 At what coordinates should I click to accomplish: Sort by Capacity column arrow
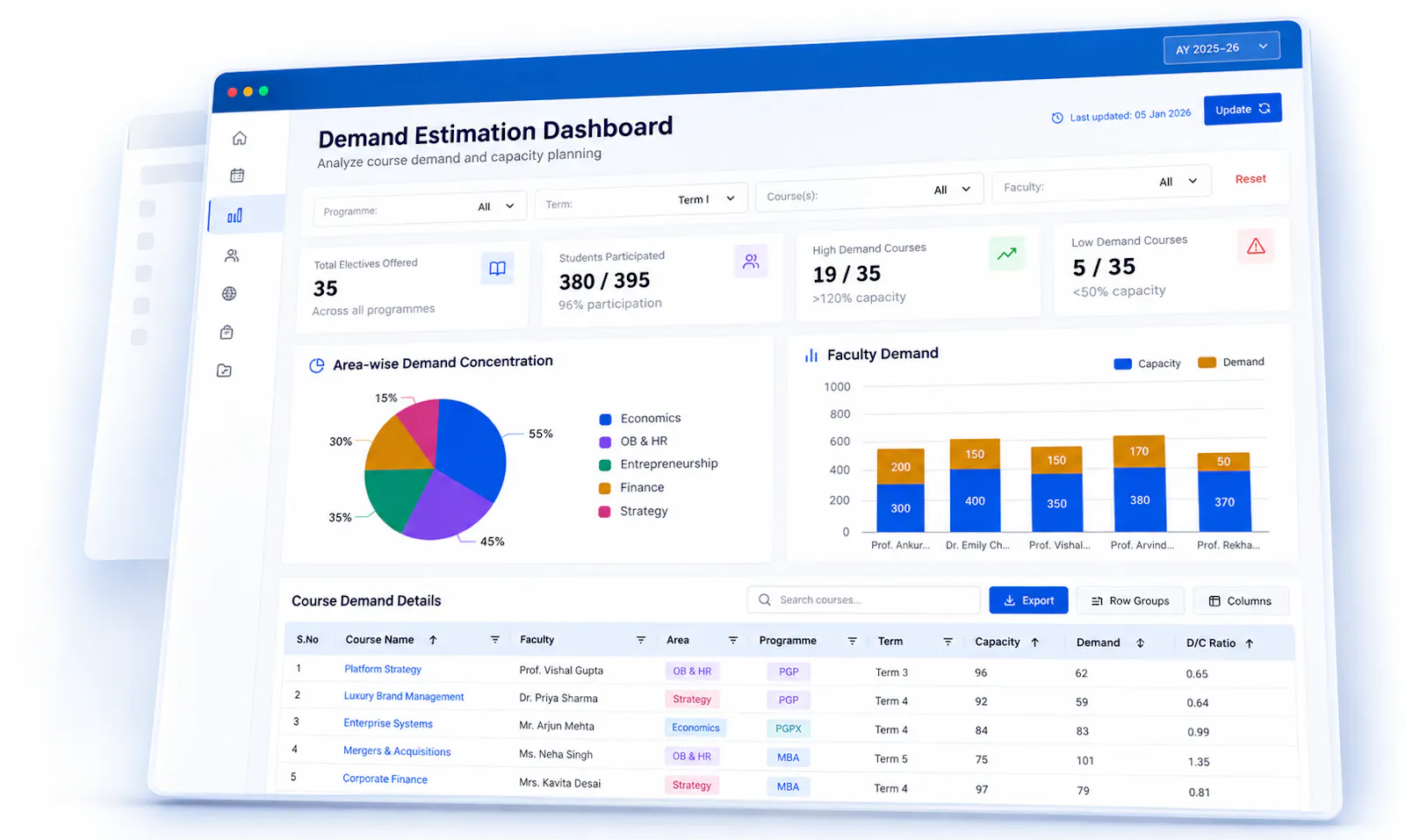point(1034,643)
